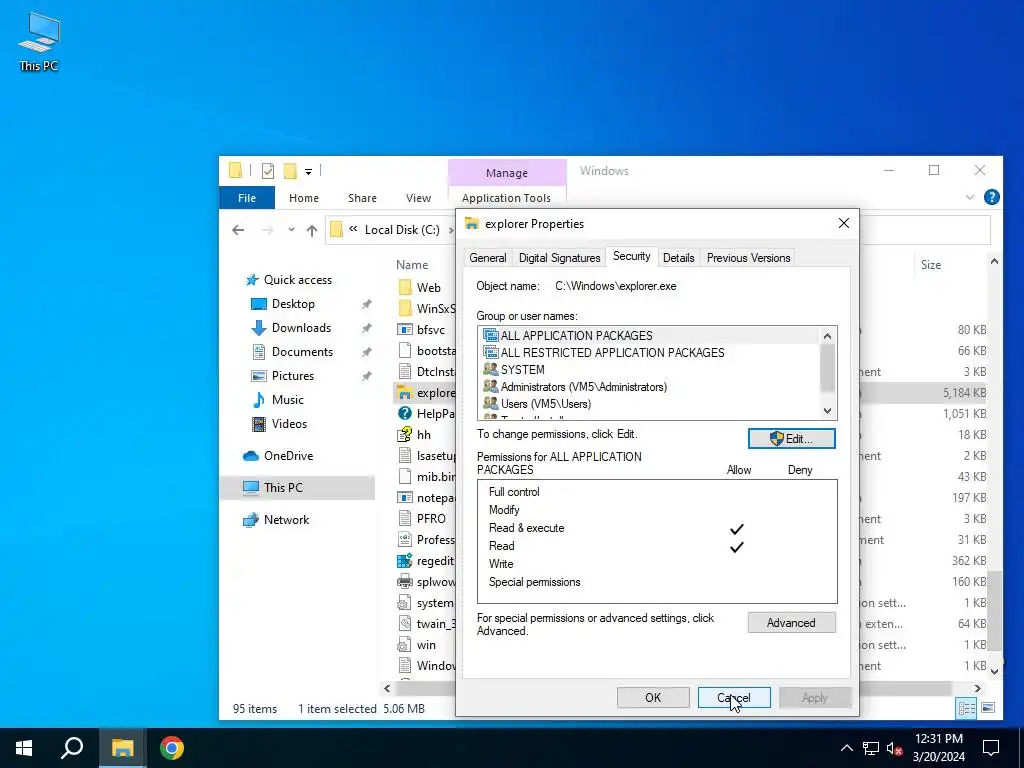
Task: Click the Advanced button
Action: 792,623
